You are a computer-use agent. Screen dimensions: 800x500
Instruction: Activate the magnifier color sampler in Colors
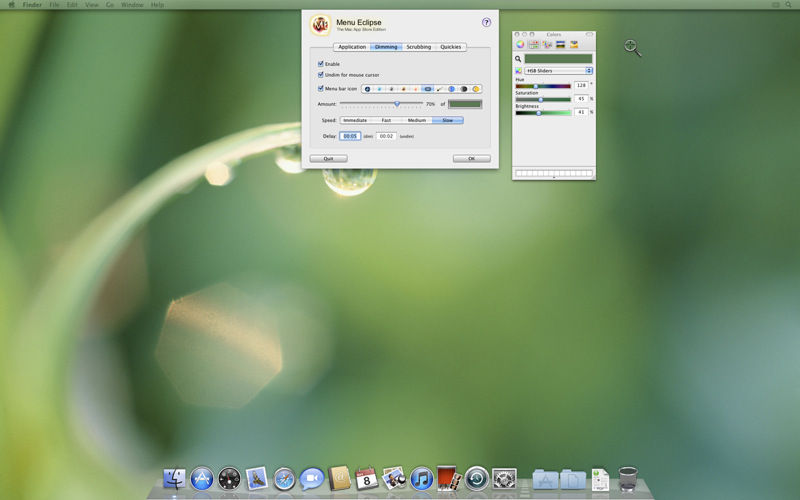tap(518, 59)
